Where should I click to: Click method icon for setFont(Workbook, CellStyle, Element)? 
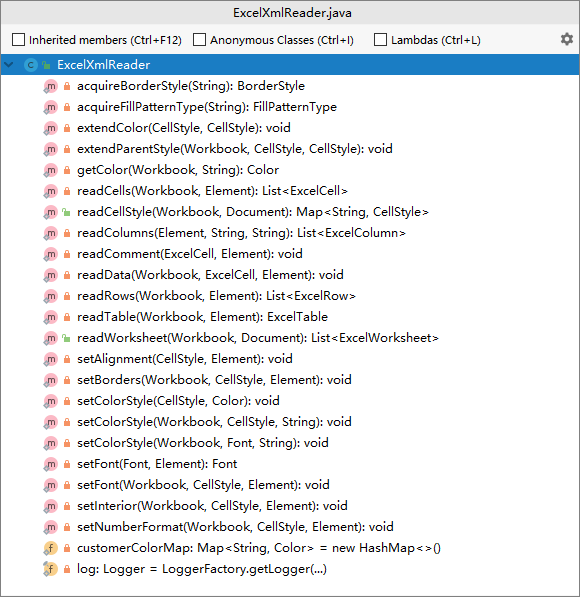click(50, 485)
